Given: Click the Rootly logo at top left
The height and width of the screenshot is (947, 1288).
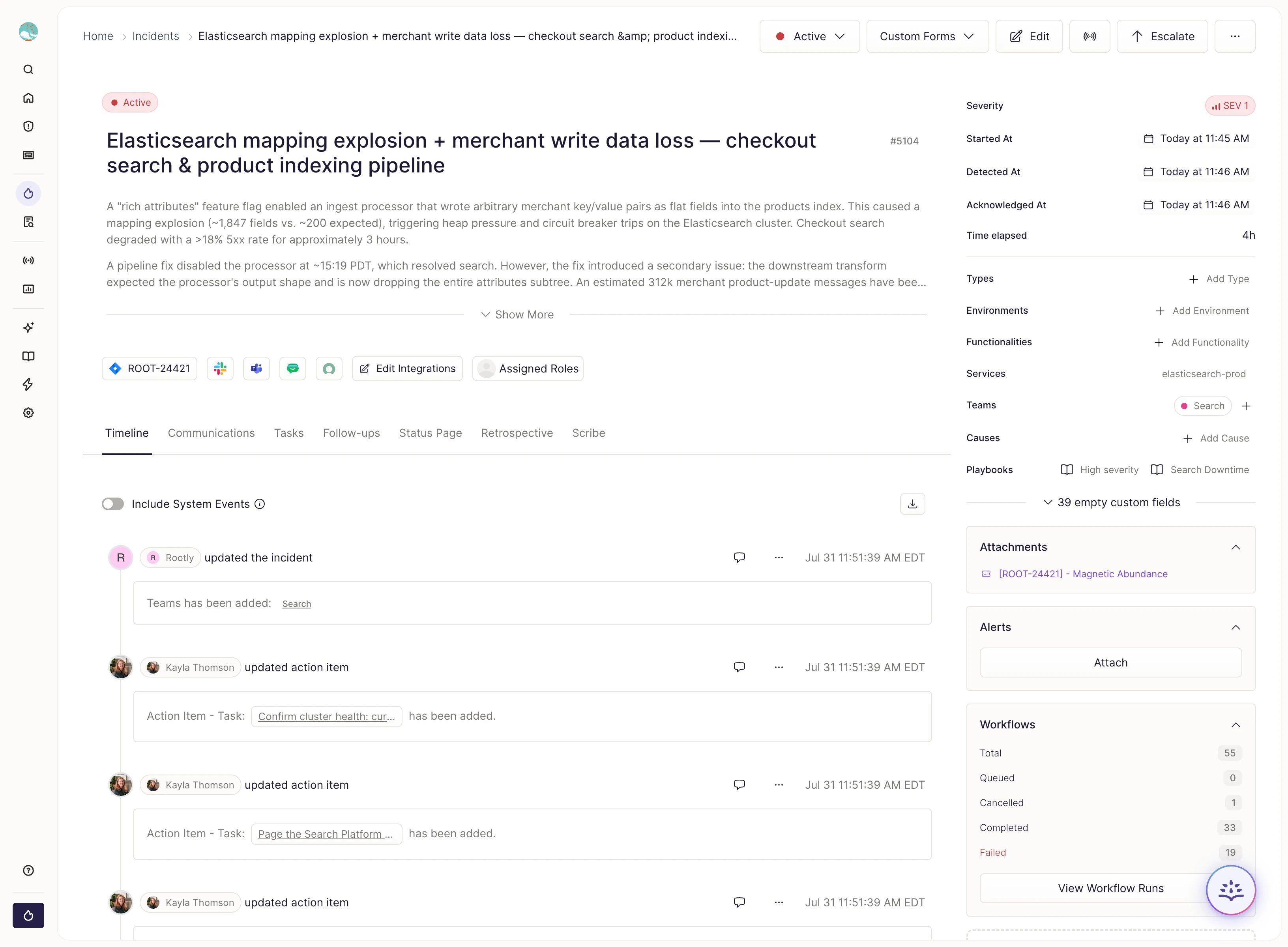Looking at the screenshot, I should pyautogui.click(x=28, y=32).
